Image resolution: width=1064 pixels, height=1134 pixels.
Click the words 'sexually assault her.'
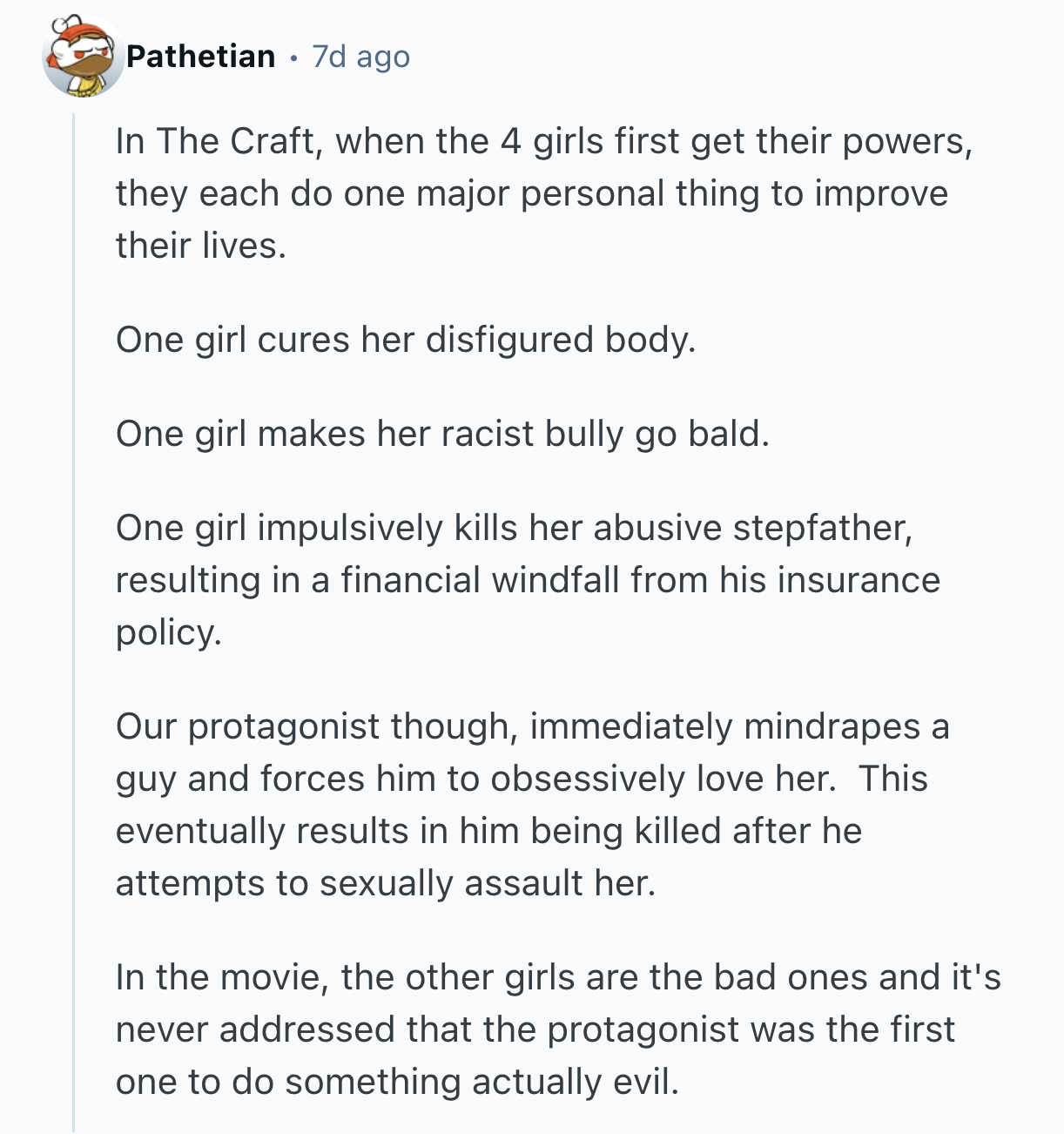pyautogui.click(x=487, y=883)
